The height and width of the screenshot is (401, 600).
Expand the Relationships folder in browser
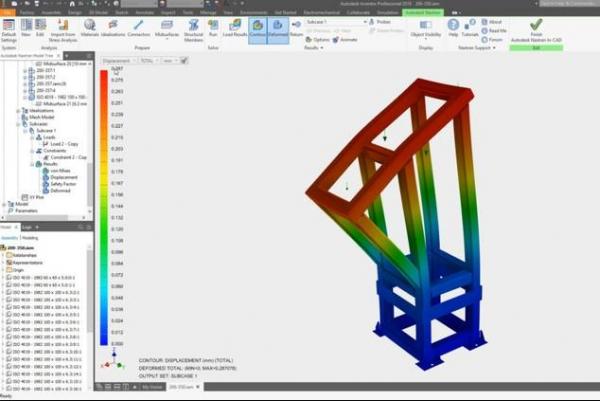(x=4, y=254)
